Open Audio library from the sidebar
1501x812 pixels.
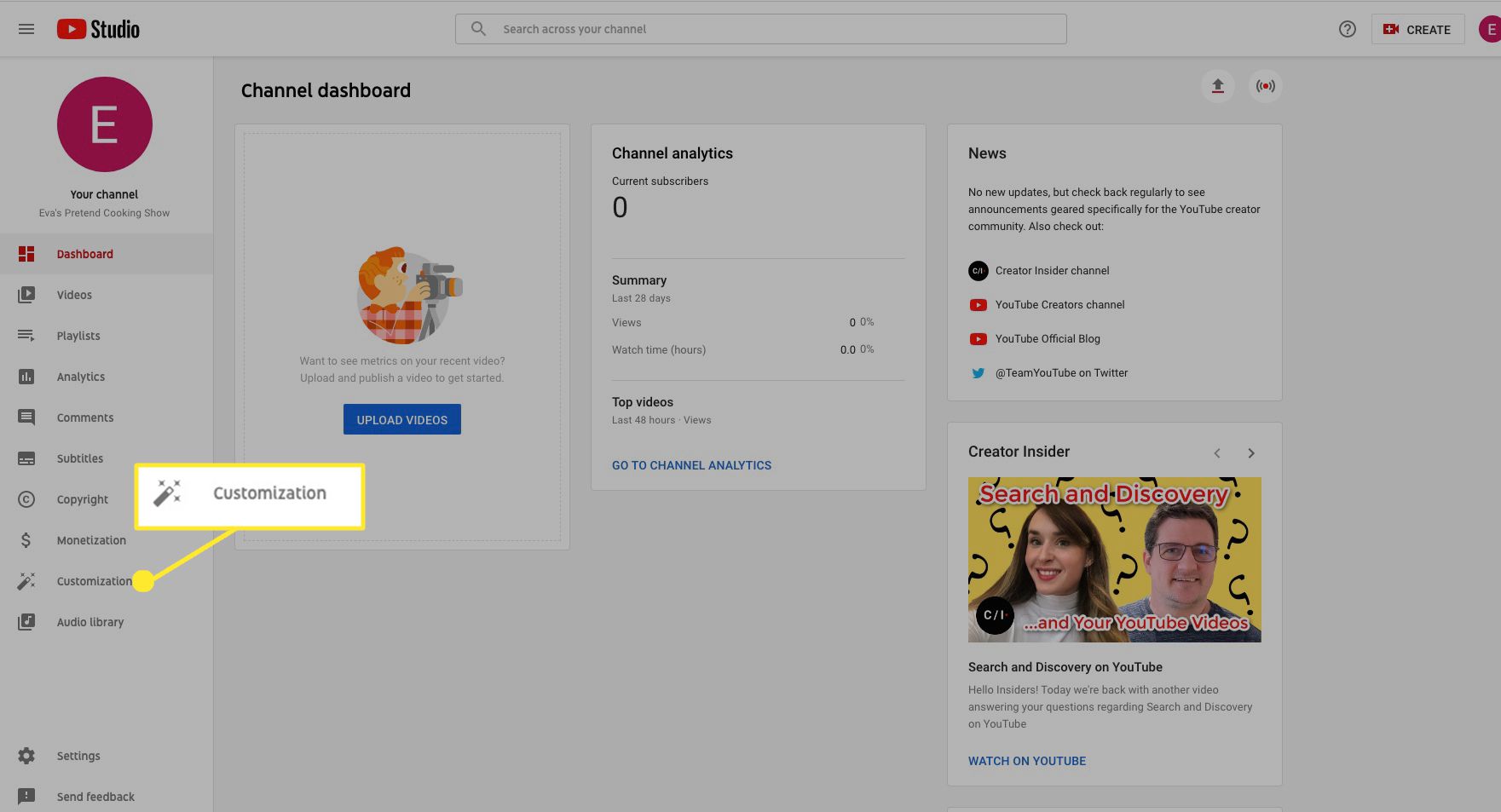tap(107, 622)
